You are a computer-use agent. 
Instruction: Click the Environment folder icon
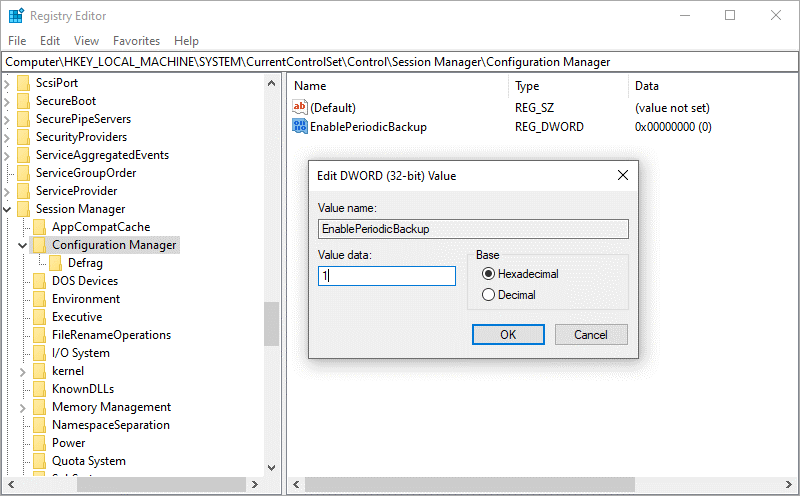pyautogui.click(x=39, y=299)
